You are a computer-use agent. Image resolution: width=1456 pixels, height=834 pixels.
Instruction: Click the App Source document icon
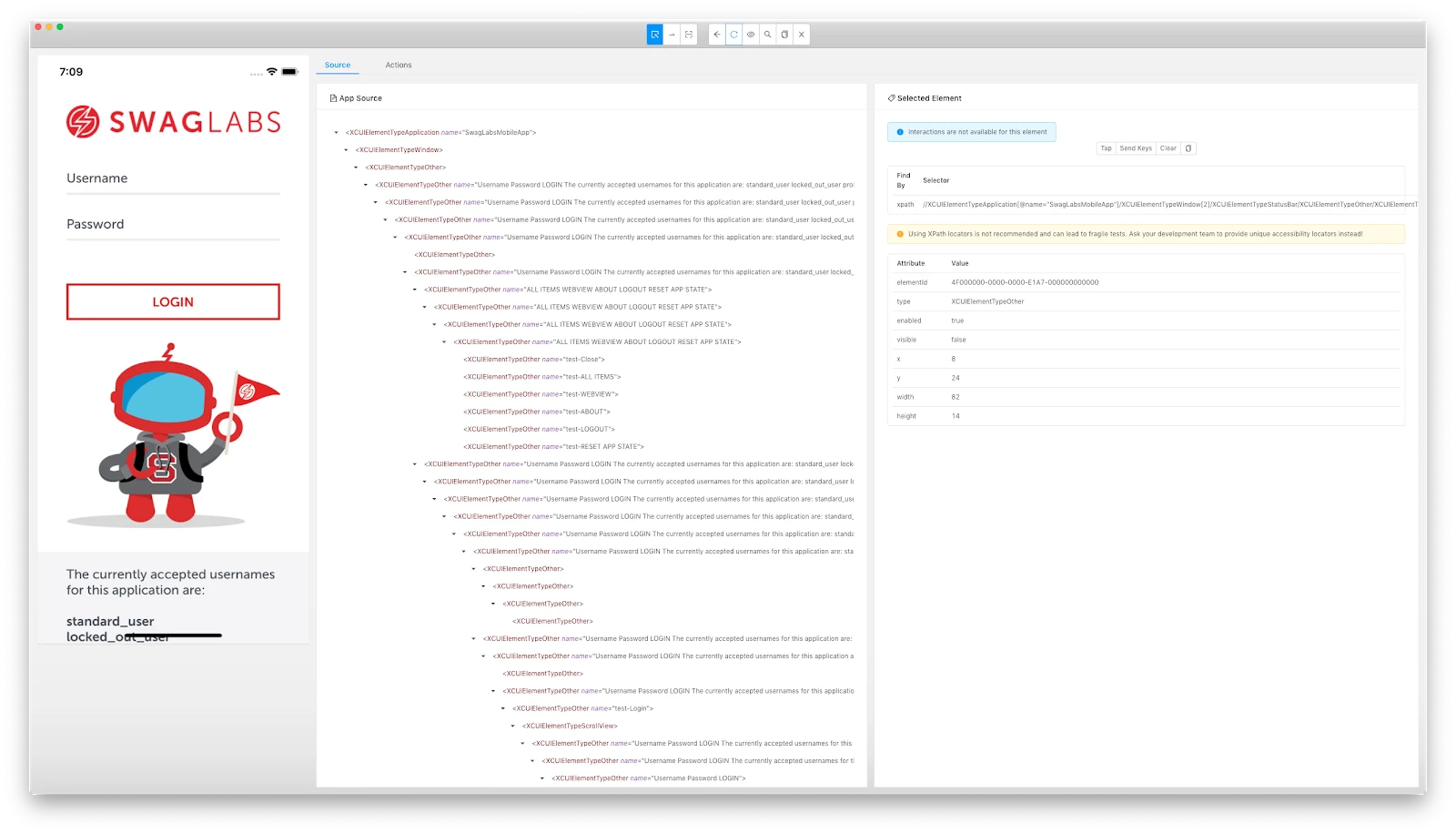[x=335, y=97]
